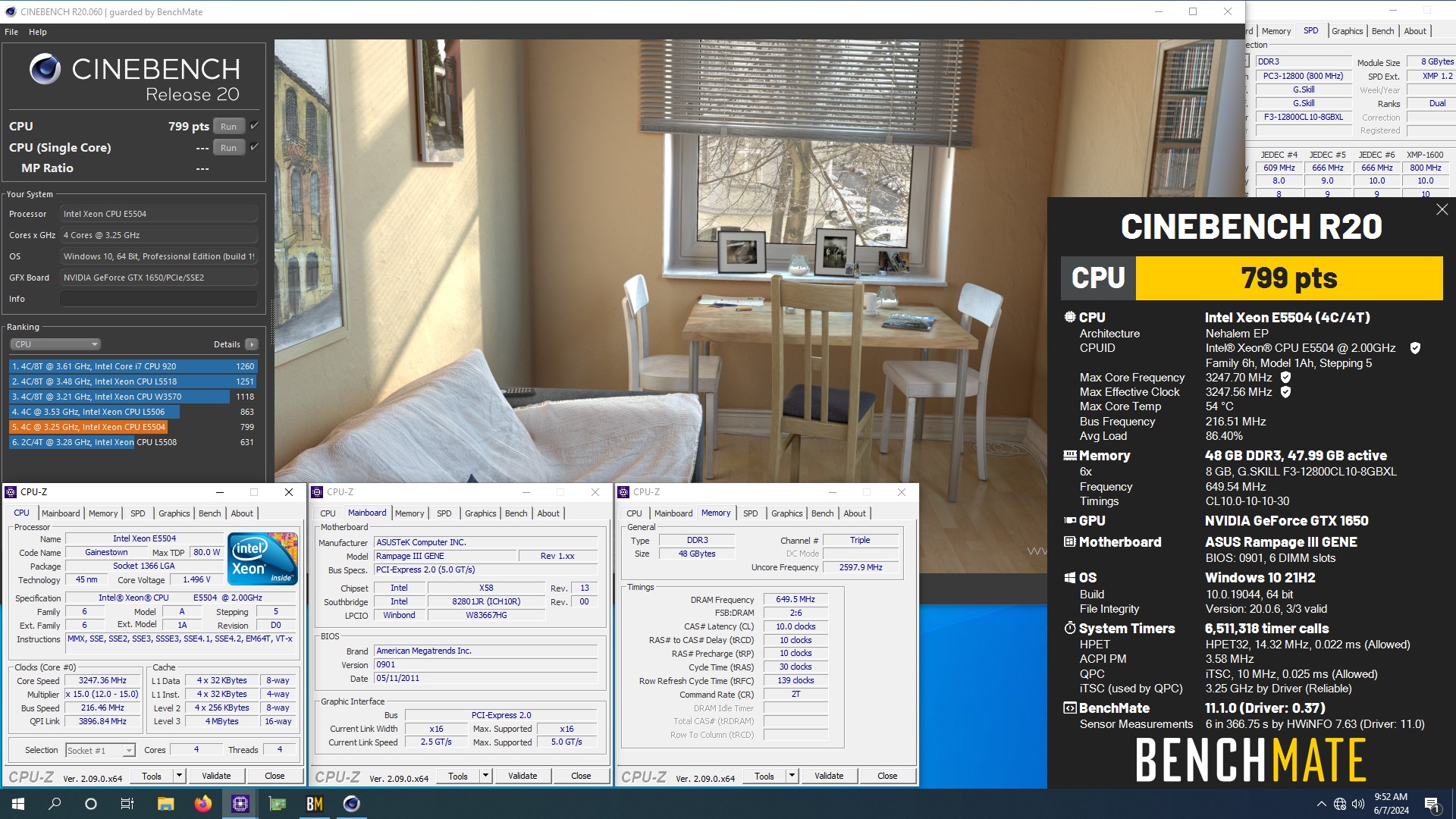Open Cortana from the taskbar

pyautogui.click(x=91, y=804)
